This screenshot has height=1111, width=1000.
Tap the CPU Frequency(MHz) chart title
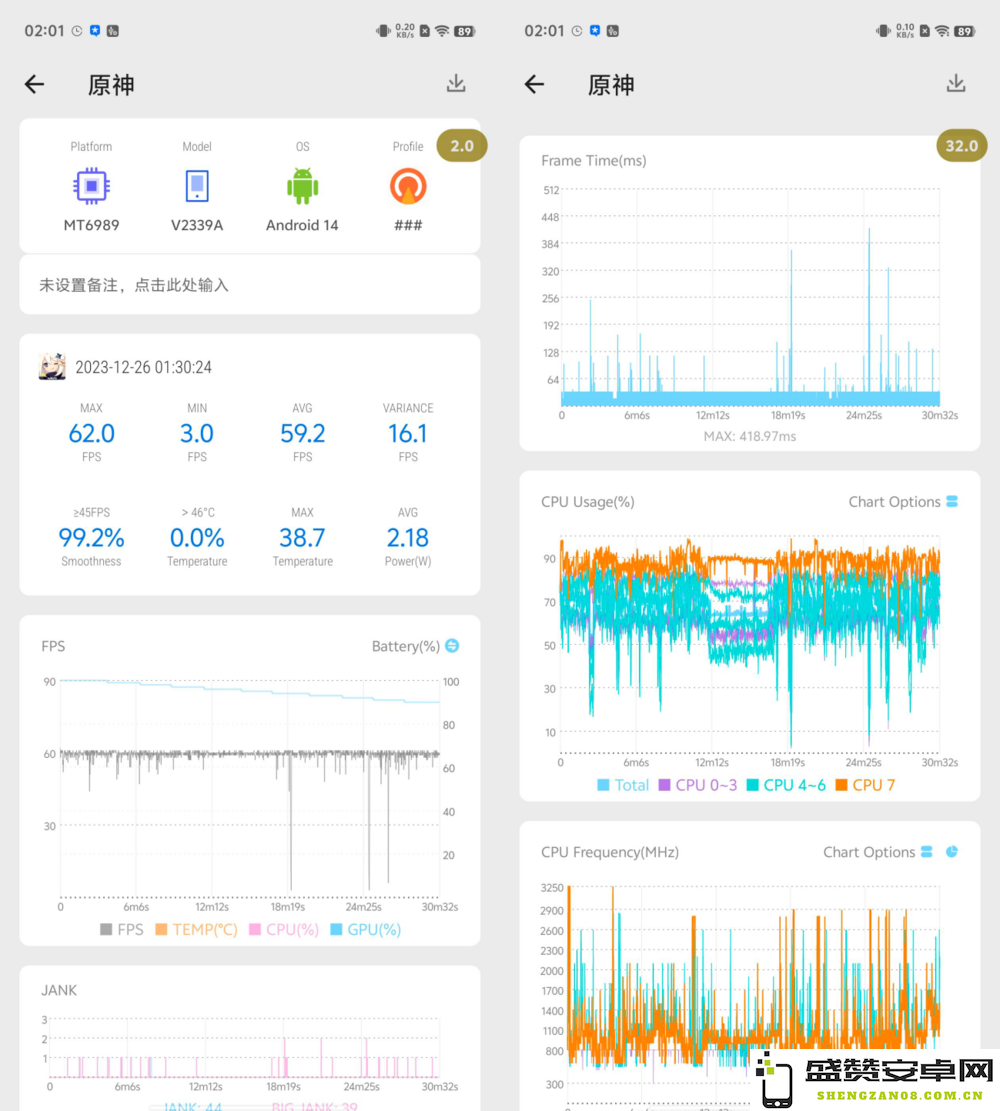(609, 852)
